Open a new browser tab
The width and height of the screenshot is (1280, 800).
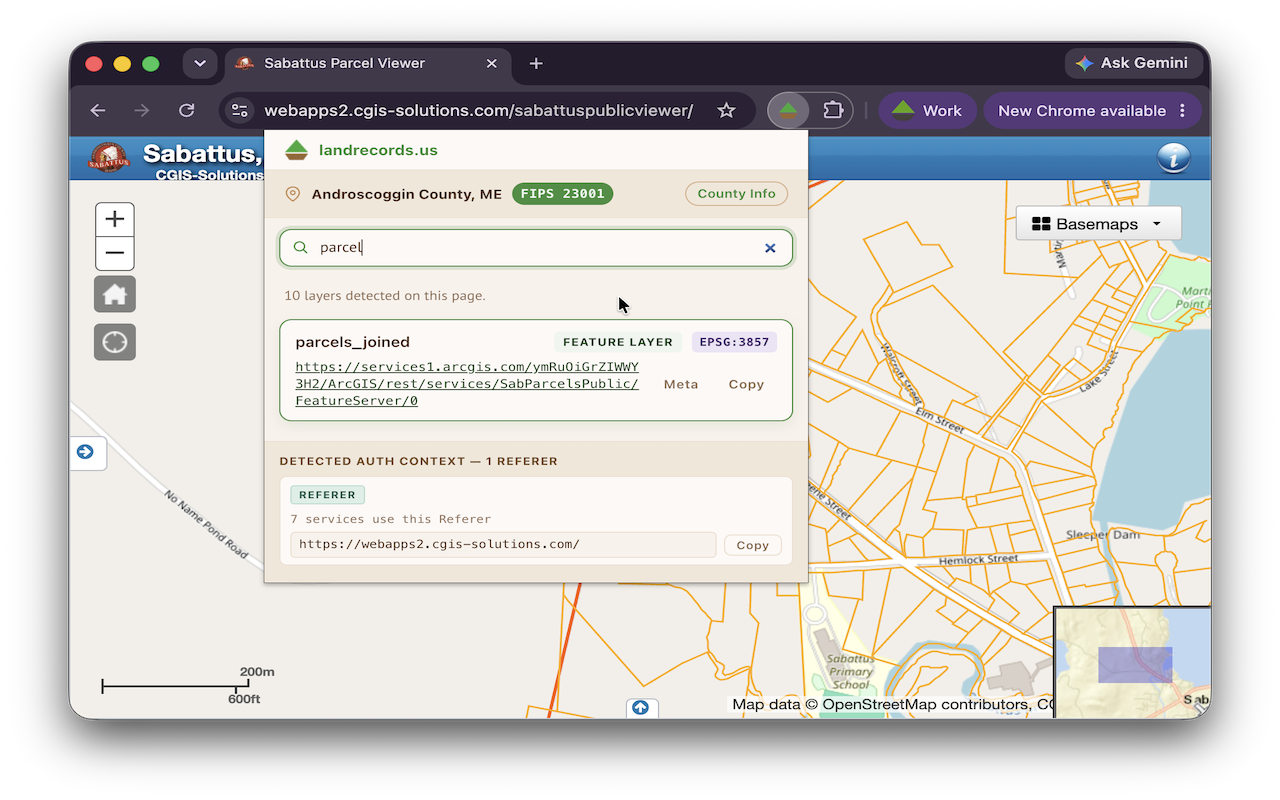click(x=536, y=63)
